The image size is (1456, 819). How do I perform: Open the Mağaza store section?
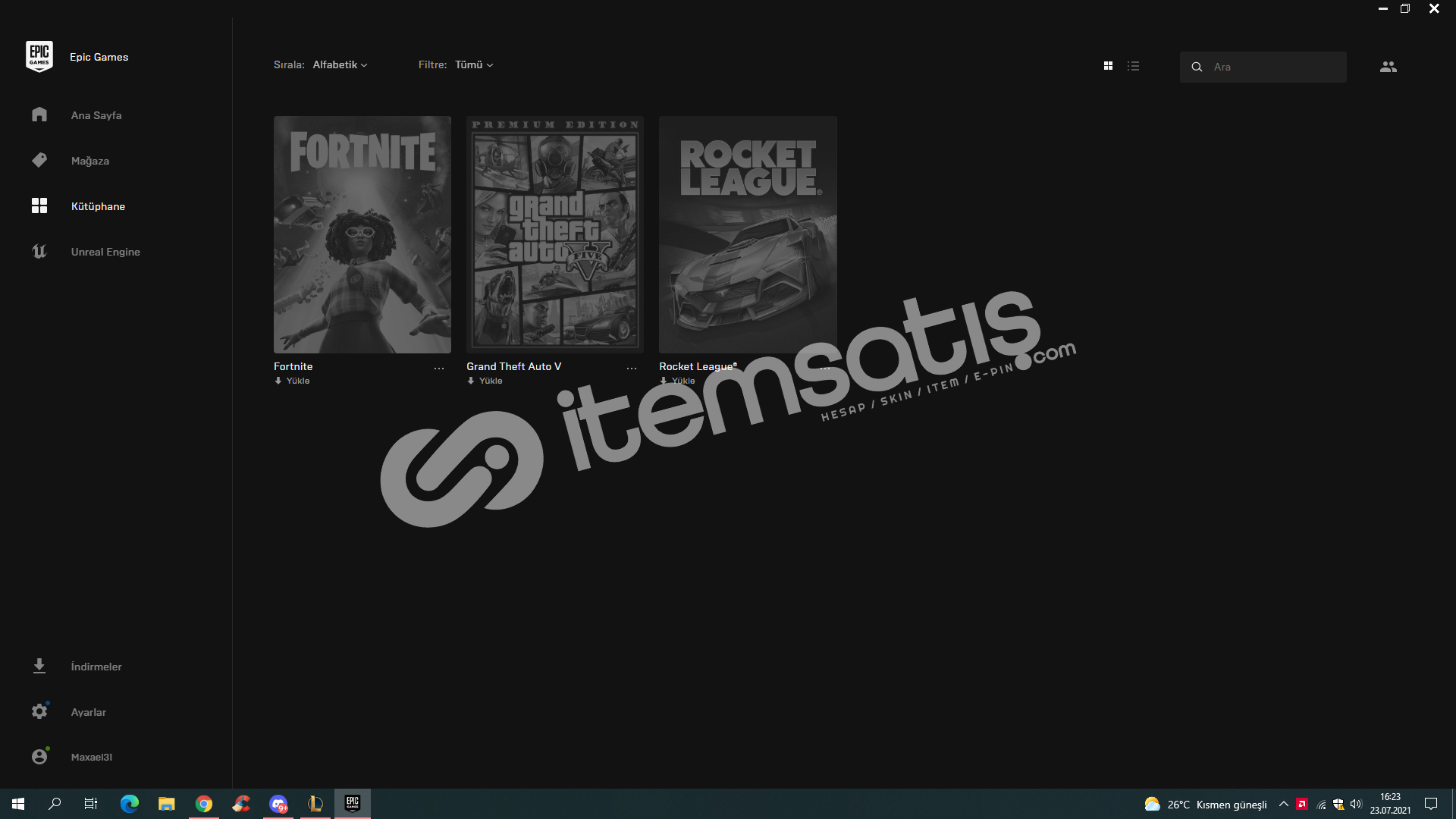tap(90, 161)
